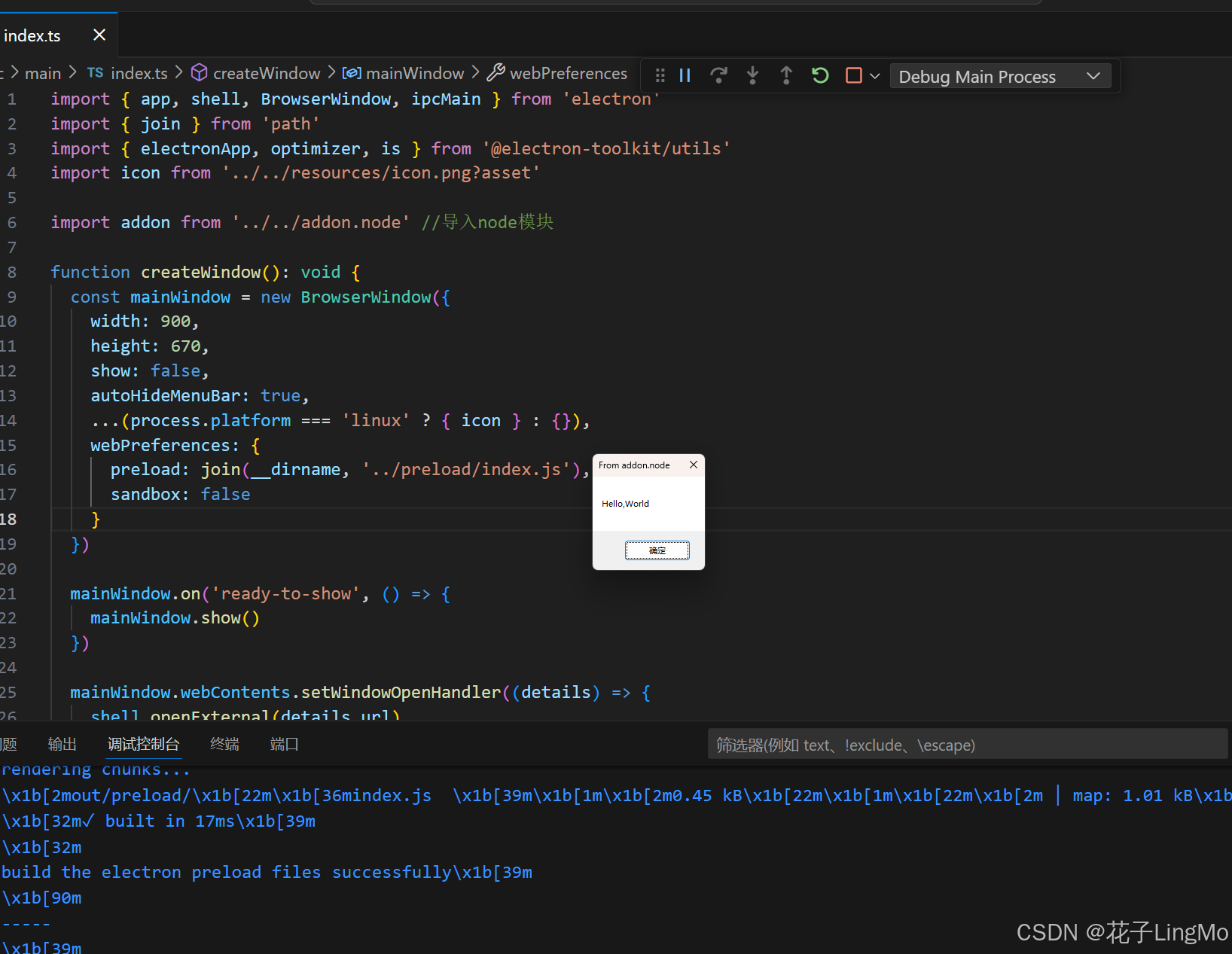Screen dimensions: 1232x954
Task: Click the 'sandbox: false' line
Action: tap(180, 494)
